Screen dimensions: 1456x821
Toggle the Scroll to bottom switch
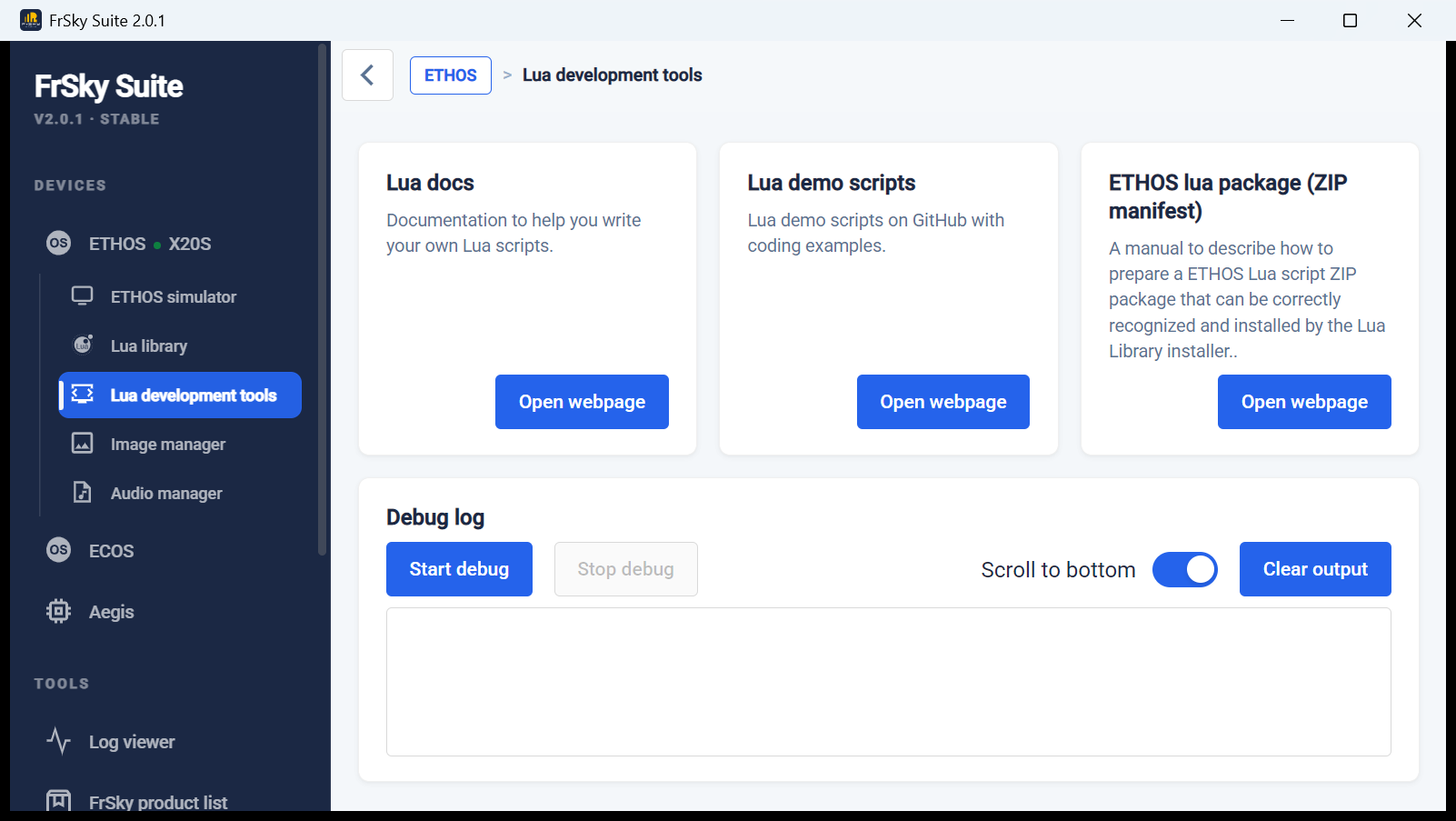[1185, 569]
